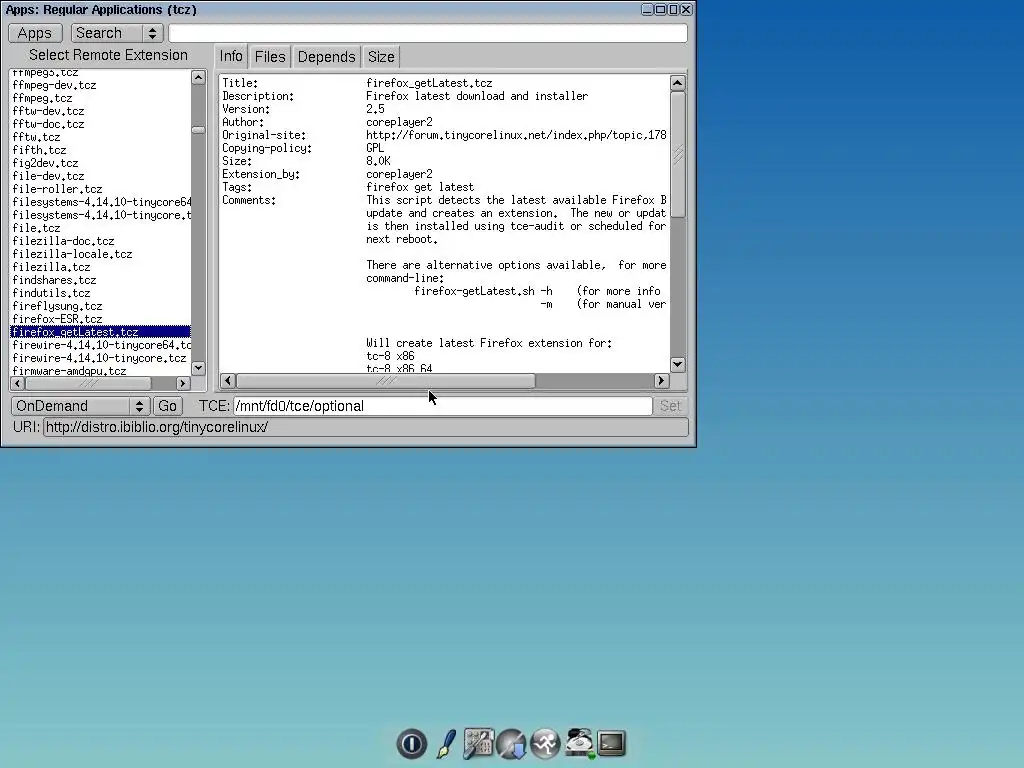Select firewire-4.14.10-tinycore.tcz entry

pyautogui.click(x=99, y=358)
